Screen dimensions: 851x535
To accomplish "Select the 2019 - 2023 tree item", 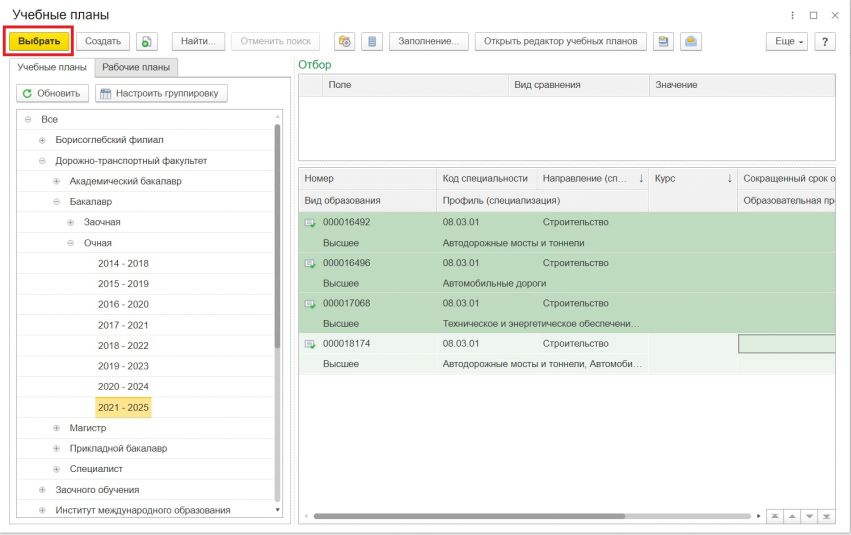I will point(123,366).
